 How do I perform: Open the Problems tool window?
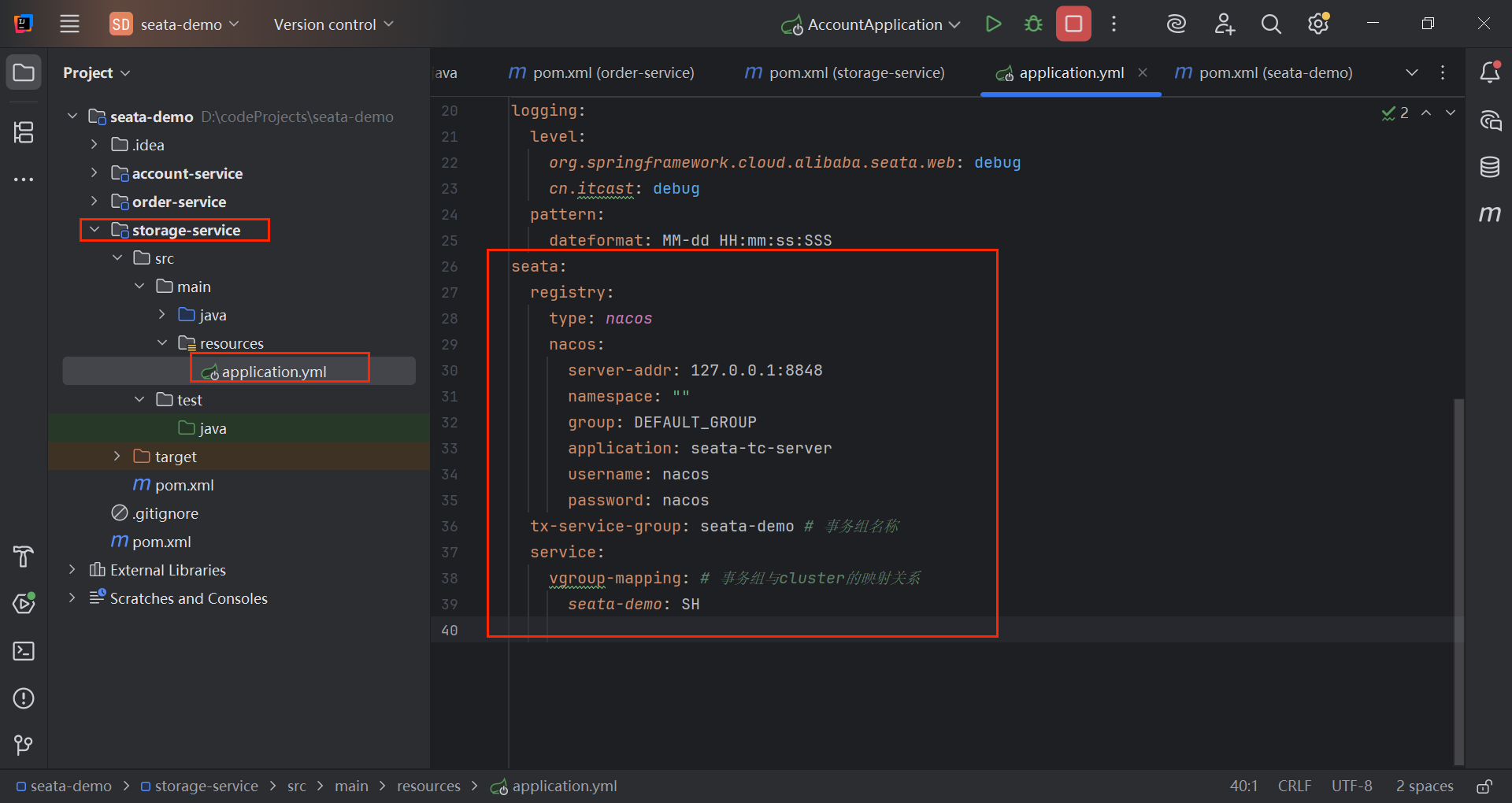[24, 698]
